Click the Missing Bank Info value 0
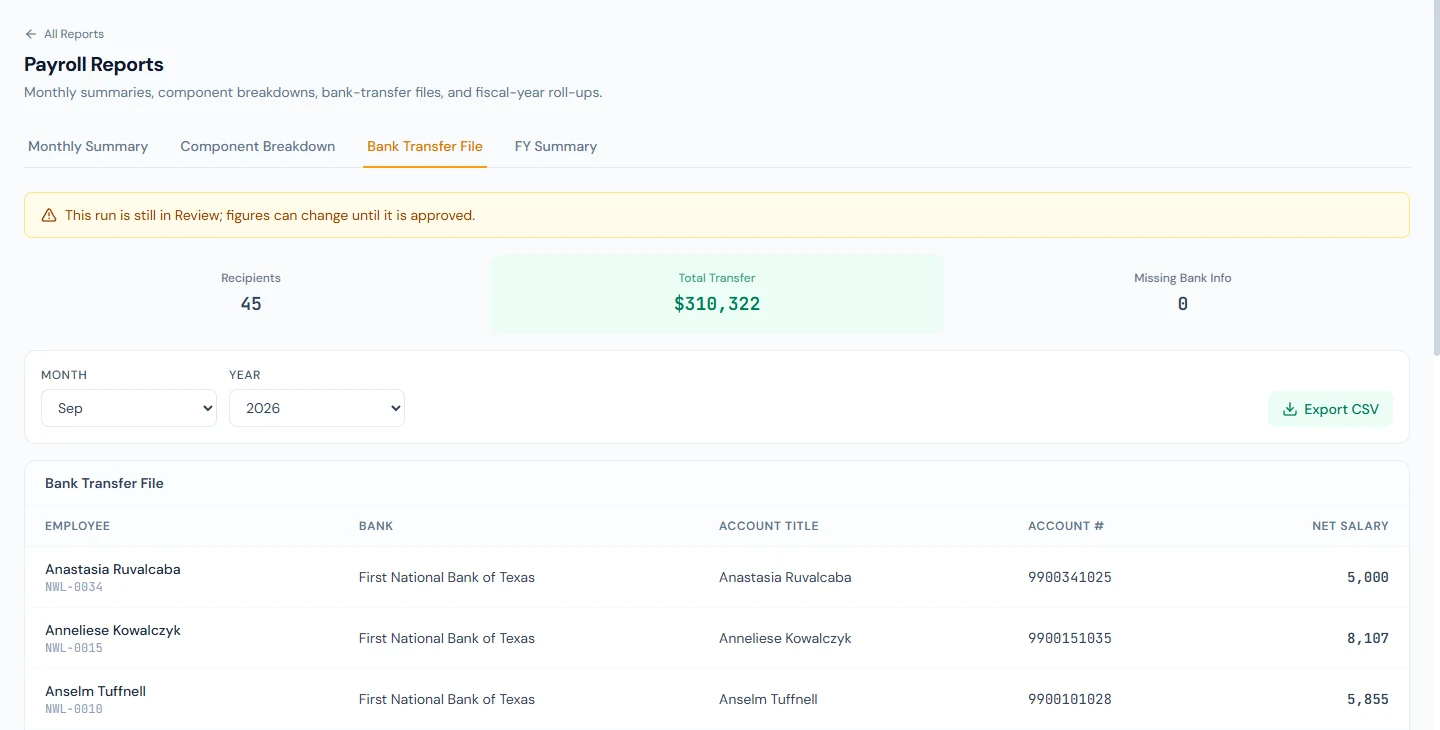The width and height of the screenshot is (1440, 730). pyautogui.click(x=1183, y=304)
